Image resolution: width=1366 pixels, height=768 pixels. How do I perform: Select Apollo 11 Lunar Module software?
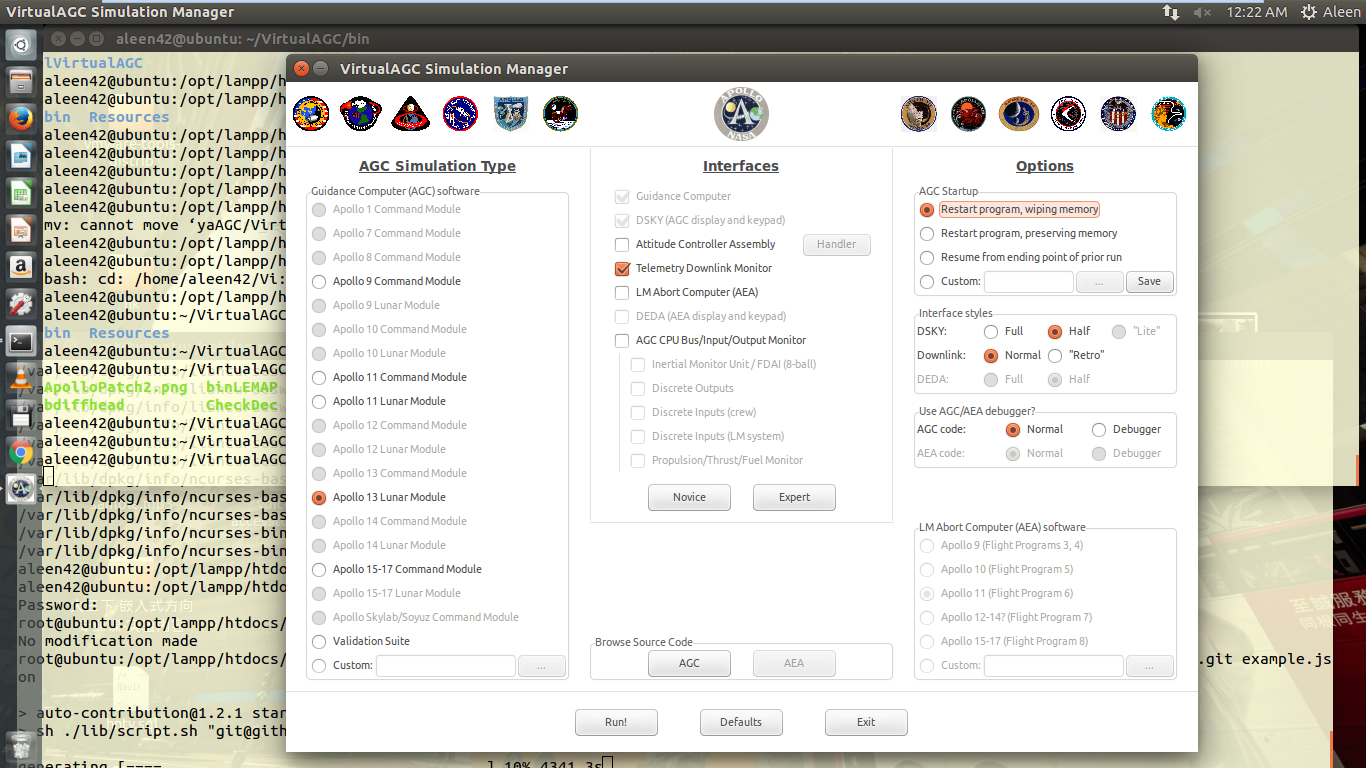[x=379, y=401]
